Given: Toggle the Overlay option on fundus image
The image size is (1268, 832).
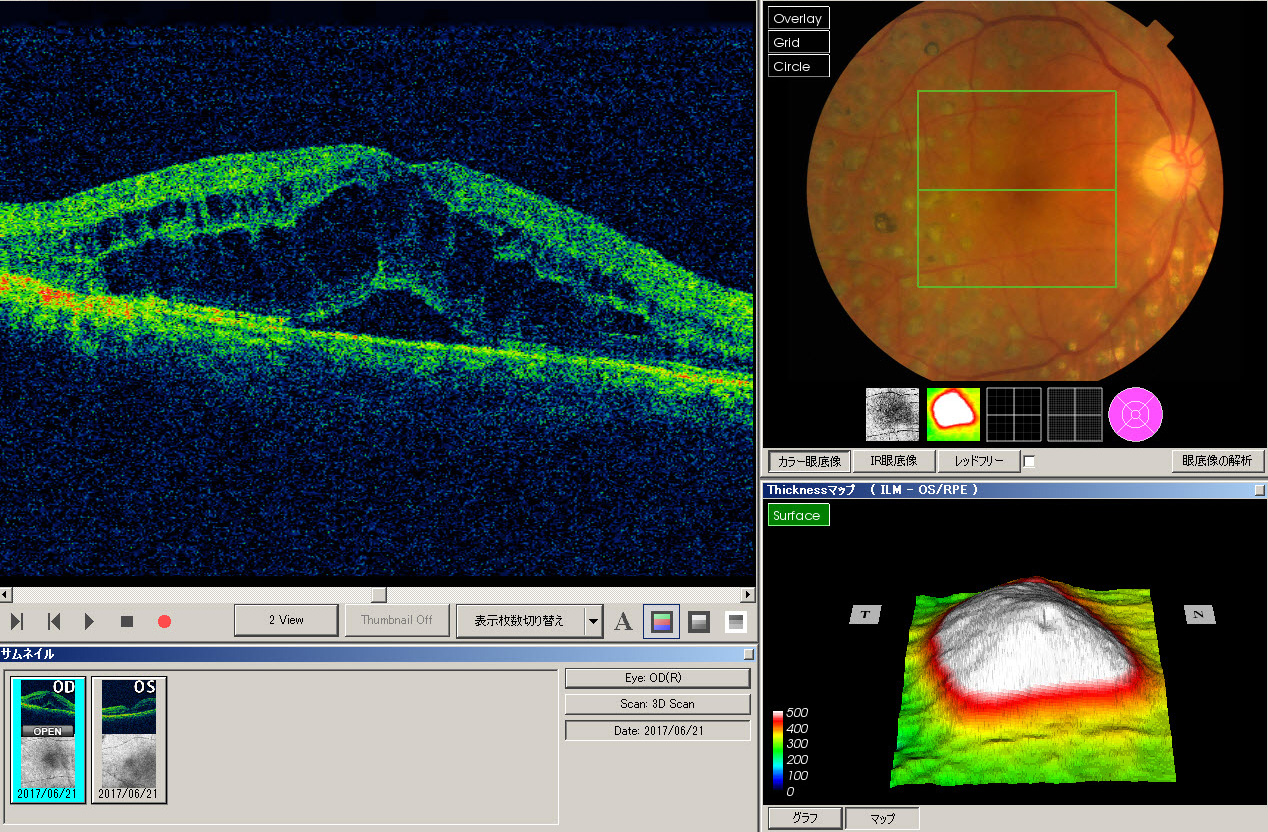Looking at the screenshot, I should pos(798,18).
